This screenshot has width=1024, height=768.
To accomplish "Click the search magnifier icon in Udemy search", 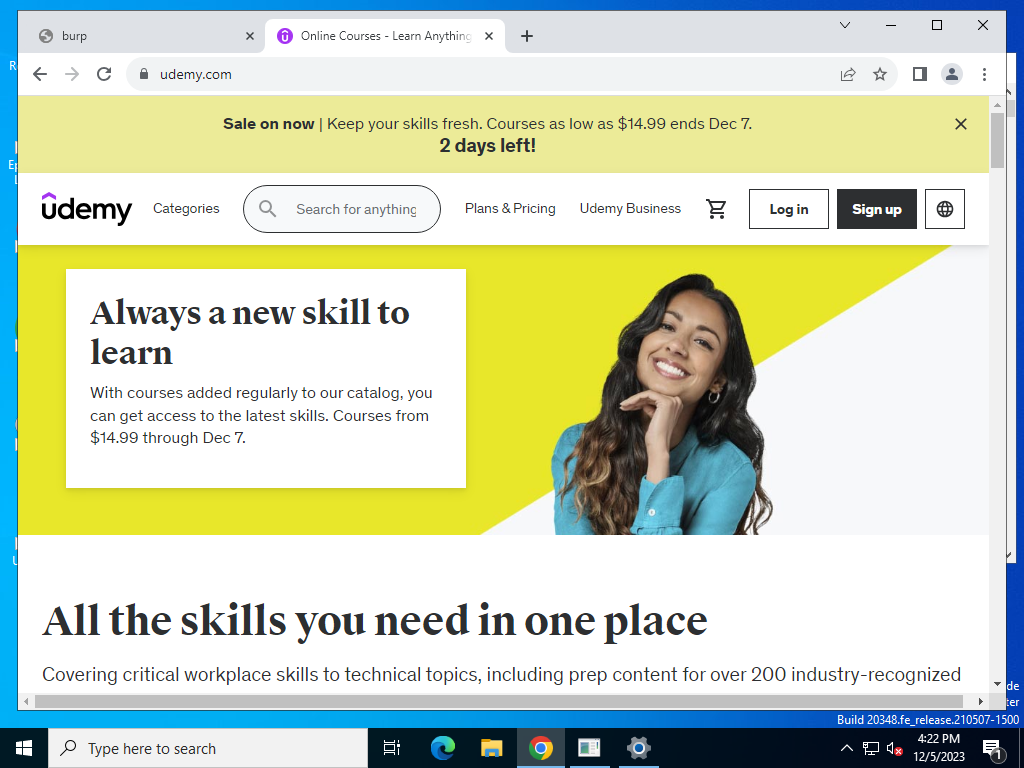I will point(267,209).
